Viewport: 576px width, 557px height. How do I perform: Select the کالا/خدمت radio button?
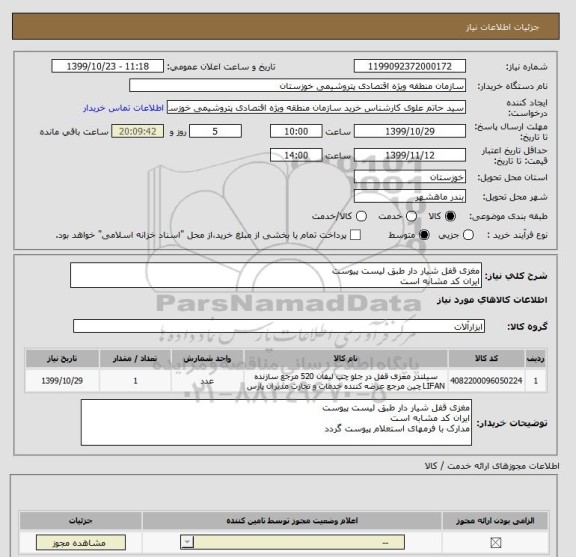pyautogui.click(x=361, y=216)
